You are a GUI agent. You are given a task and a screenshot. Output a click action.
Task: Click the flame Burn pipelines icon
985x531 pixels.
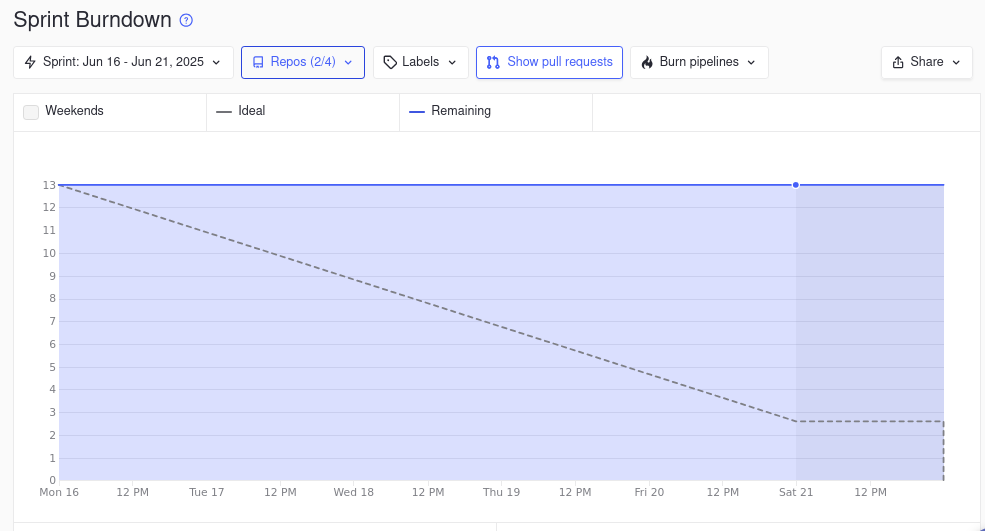647,62
